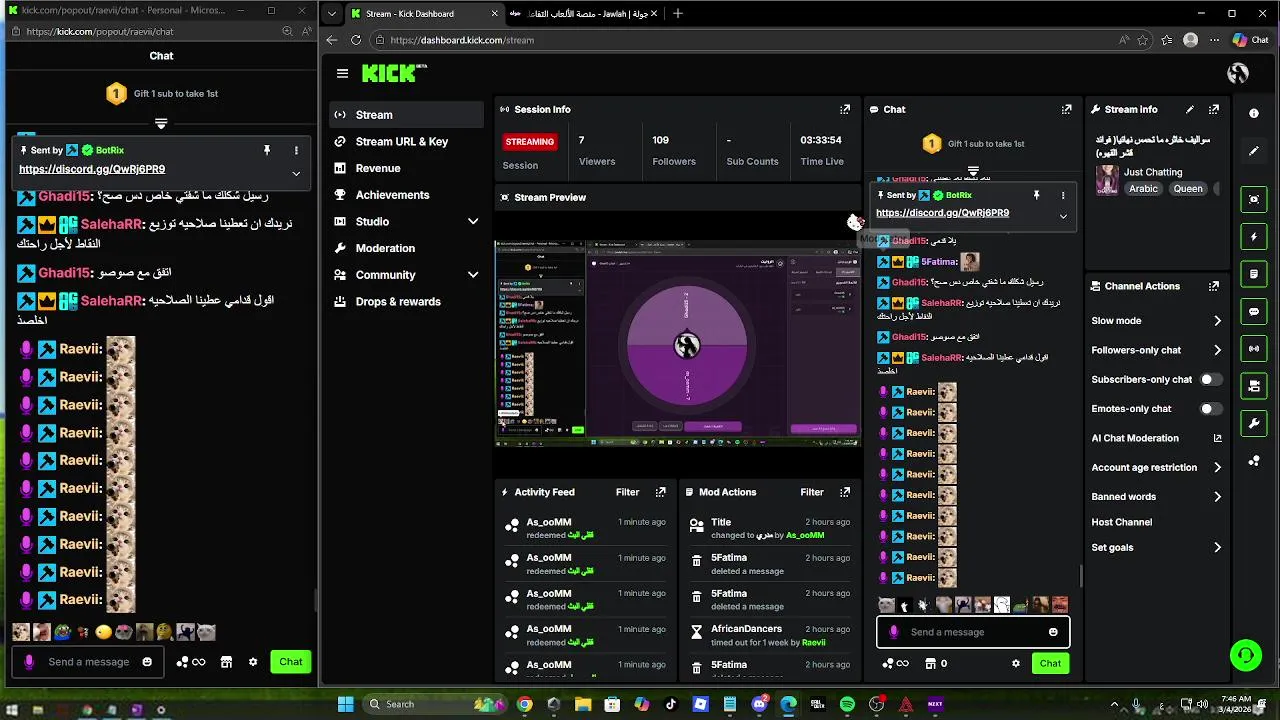Viewport: 1280px width, 720px height.
Task: Send message with popout Chat button
Action: (x=291, y=662)
